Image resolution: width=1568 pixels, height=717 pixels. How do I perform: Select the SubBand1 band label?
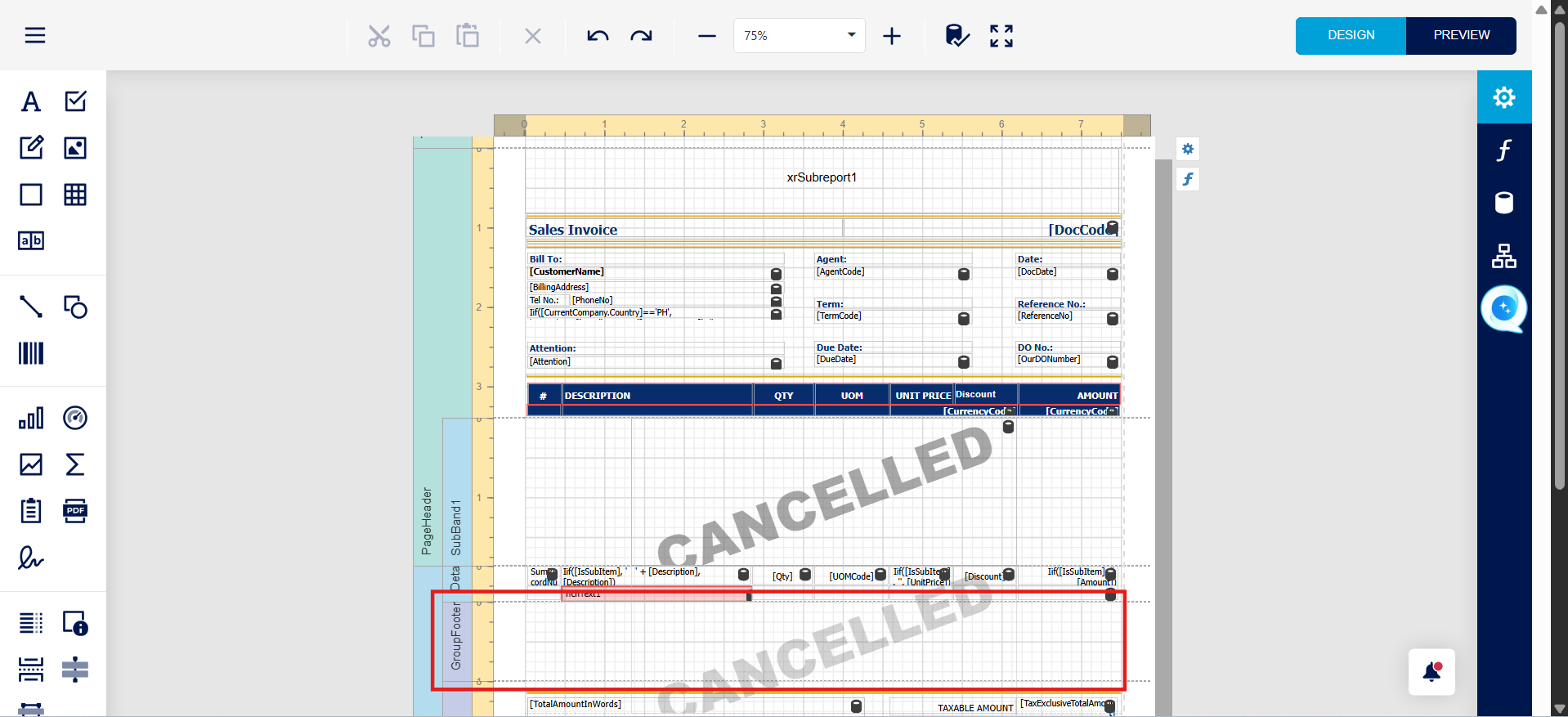pos(456,527)
